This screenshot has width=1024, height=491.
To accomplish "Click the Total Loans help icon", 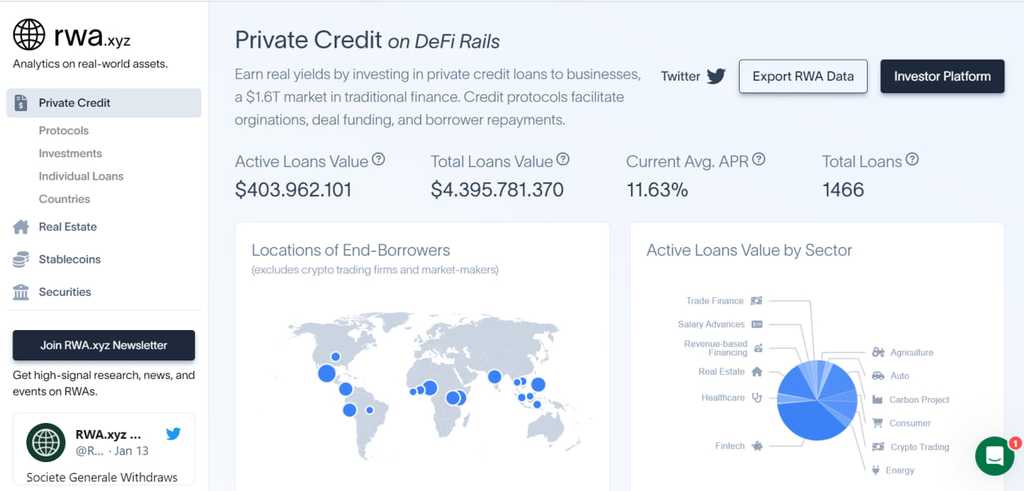I will [x=912, y=160].
